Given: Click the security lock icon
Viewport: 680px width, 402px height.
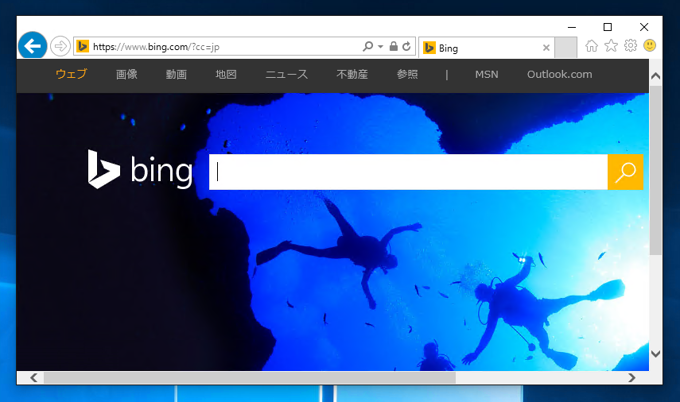Looking at the screenshot, I should pos(393,46).
